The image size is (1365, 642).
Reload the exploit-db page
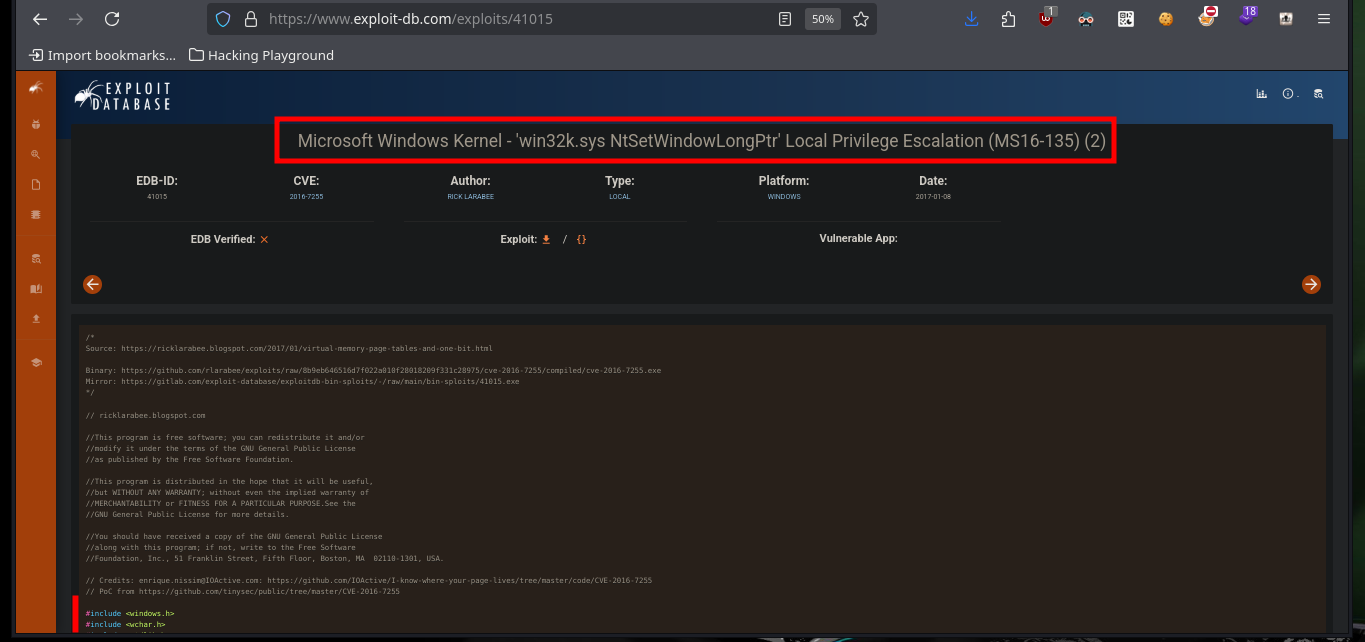(112, 19)
